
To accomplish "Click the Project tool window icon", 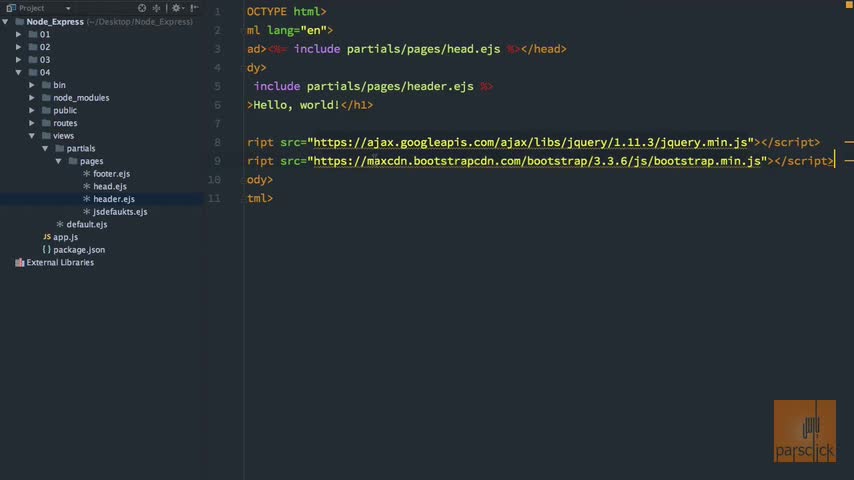I will click(x=10, y=8).
